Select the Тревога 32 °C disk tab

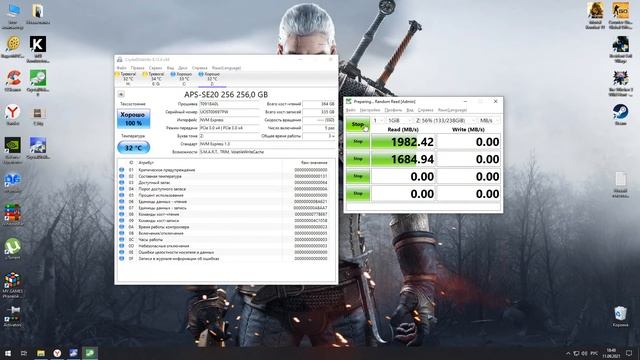tap(128, 79)
